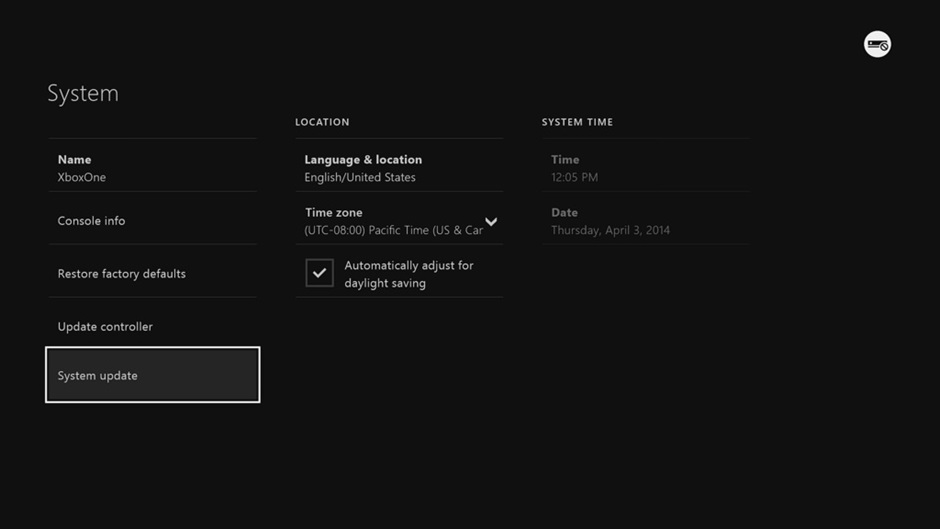Open Language & location settings
This screenshot has width=940, height=529.
(x=363, y=159)
